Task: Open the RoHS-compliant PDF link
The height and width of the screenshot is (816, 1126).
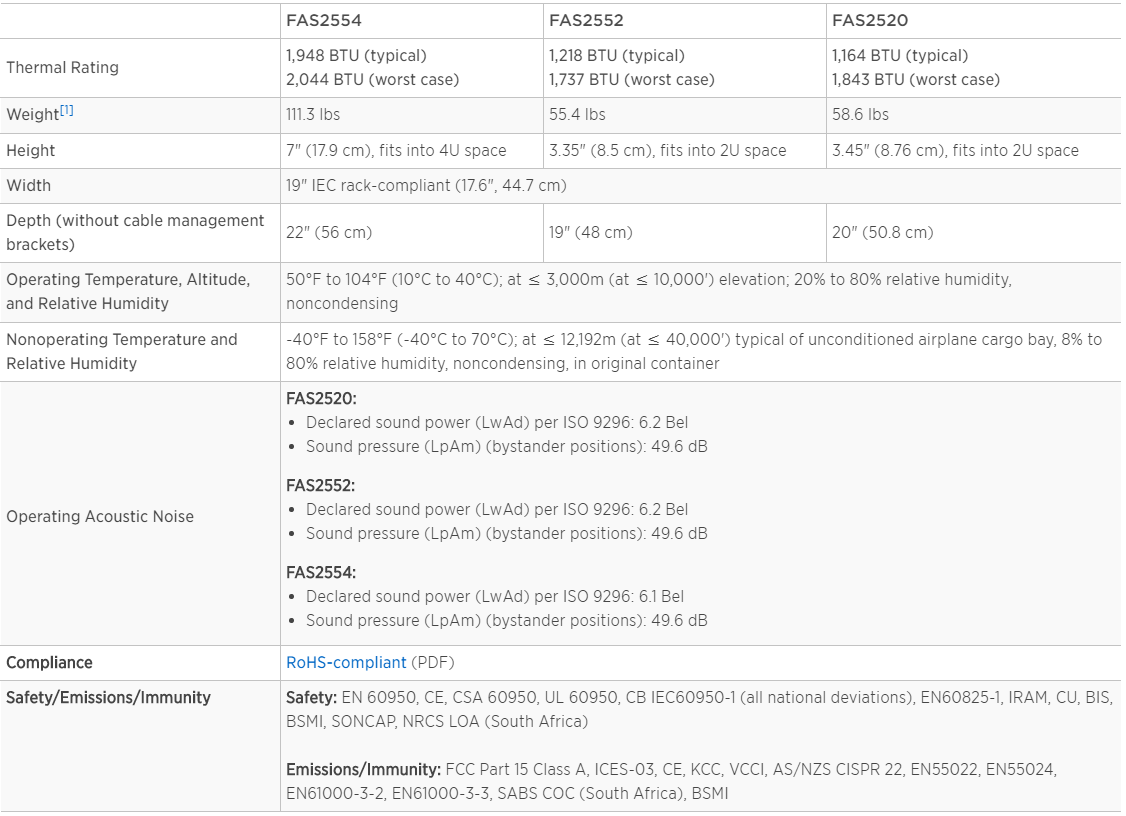Action: click(x=346, y=662)
